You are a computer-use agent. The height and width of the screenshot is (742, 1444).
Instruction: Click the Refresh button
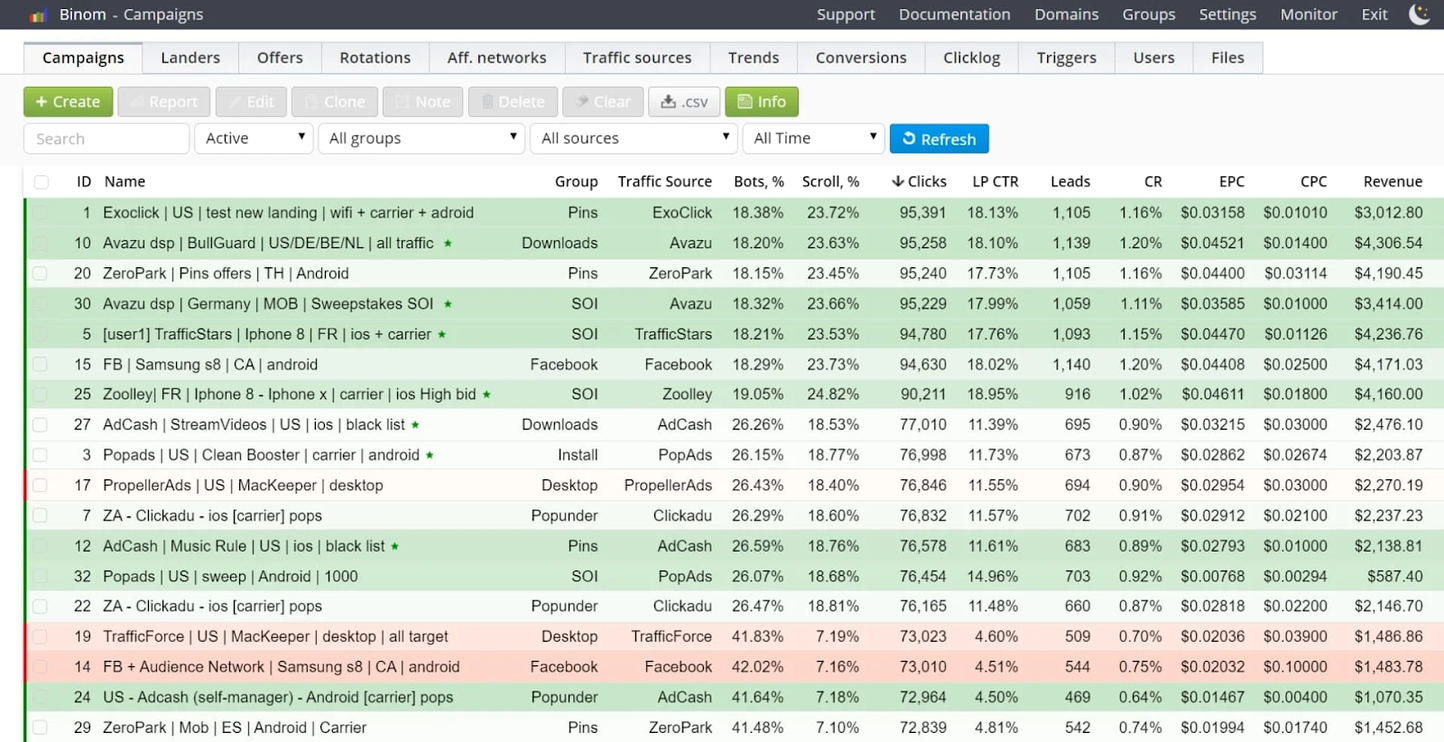tap(938, 139)
